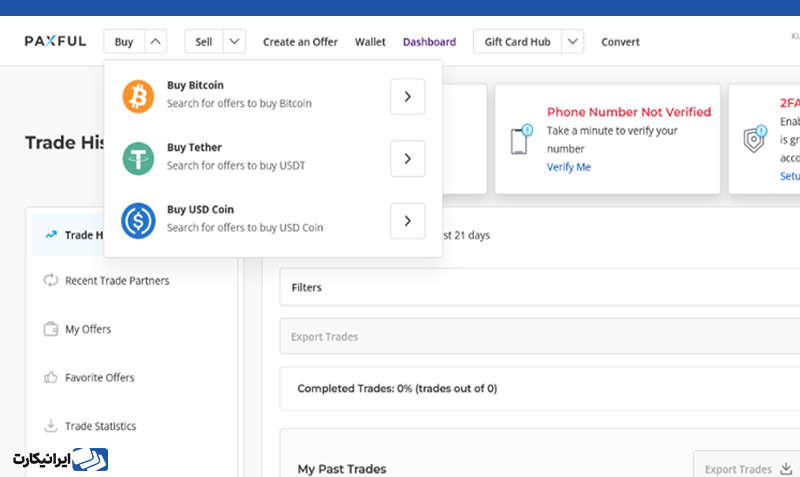Image resolution: width=800 pixels, height=477 pixels.
Task: Select Buy USD Coin menu entry
Action: click(x=273, y=221)
